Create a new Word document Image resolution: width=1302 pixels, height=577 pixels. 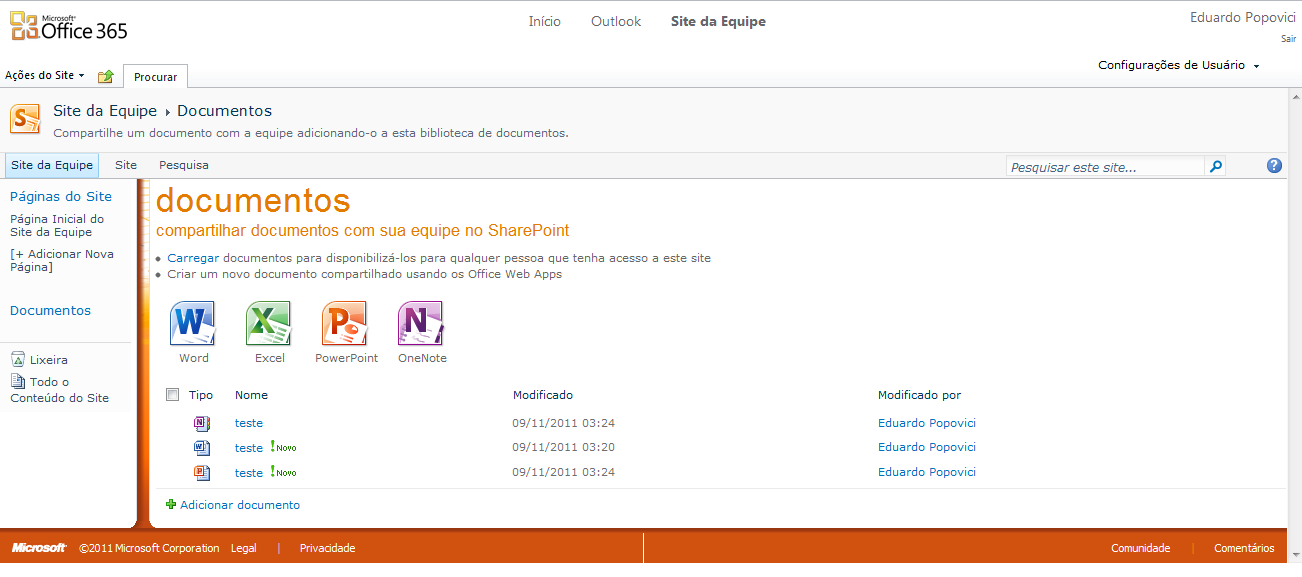(194, 324)
